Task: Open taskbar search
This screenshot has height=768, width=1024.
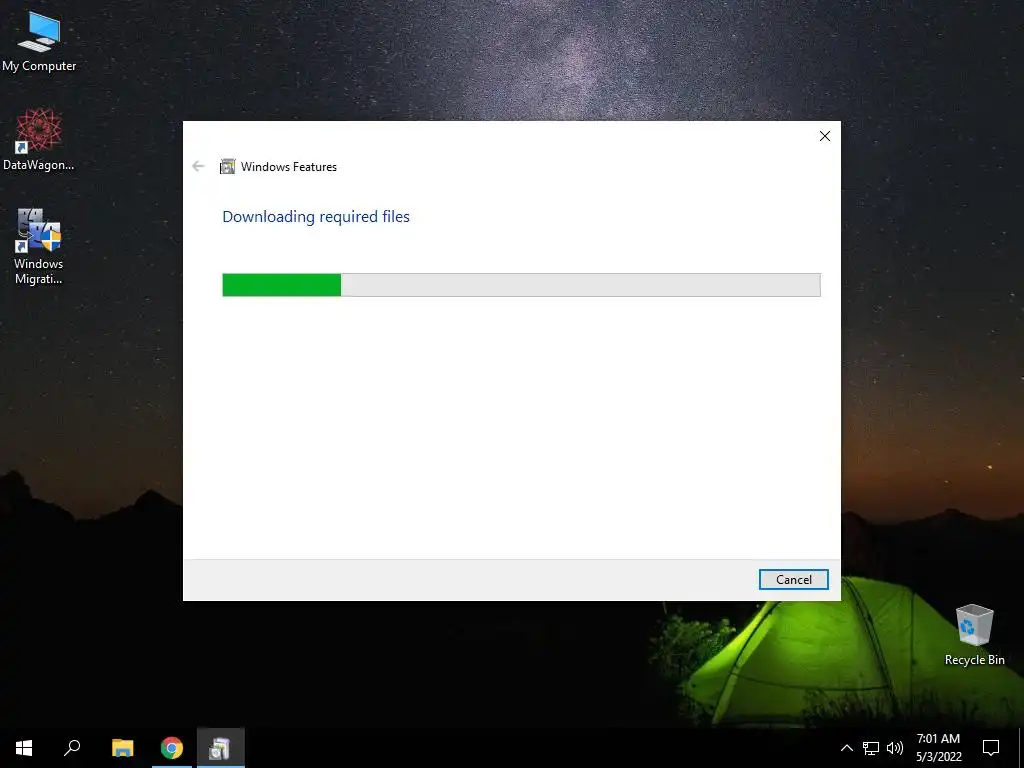Action: 72,748
